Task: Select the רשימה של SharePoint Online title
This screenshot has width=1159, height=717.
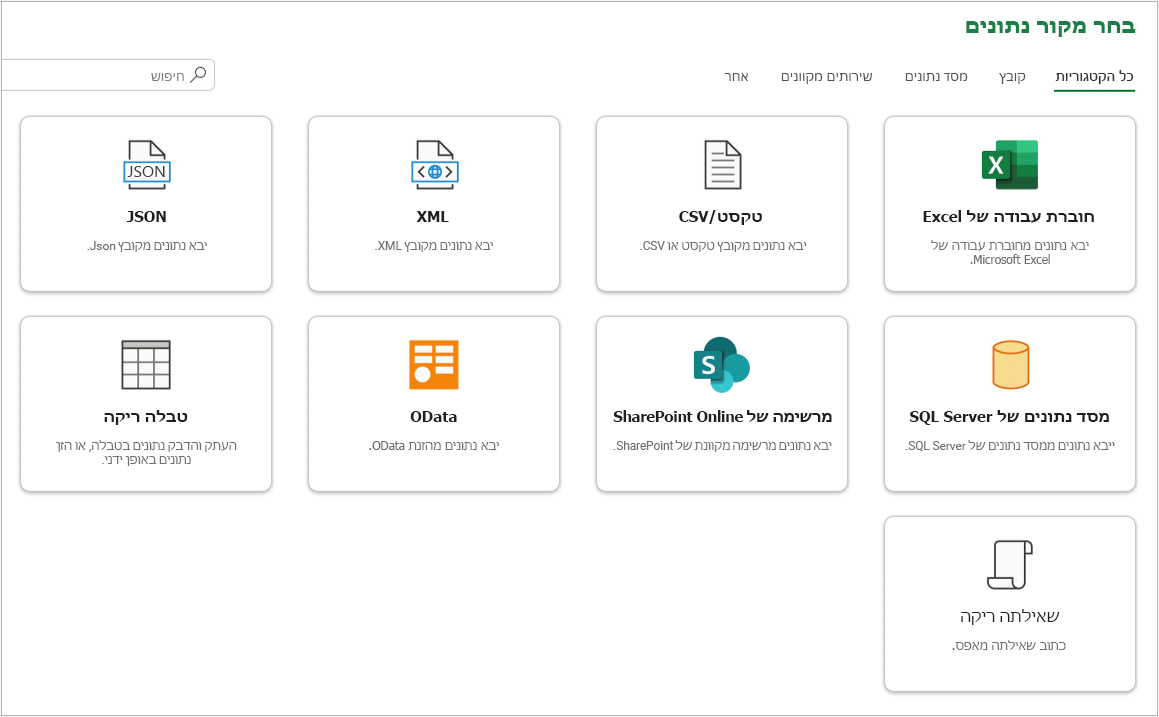Action: point(722,416)
